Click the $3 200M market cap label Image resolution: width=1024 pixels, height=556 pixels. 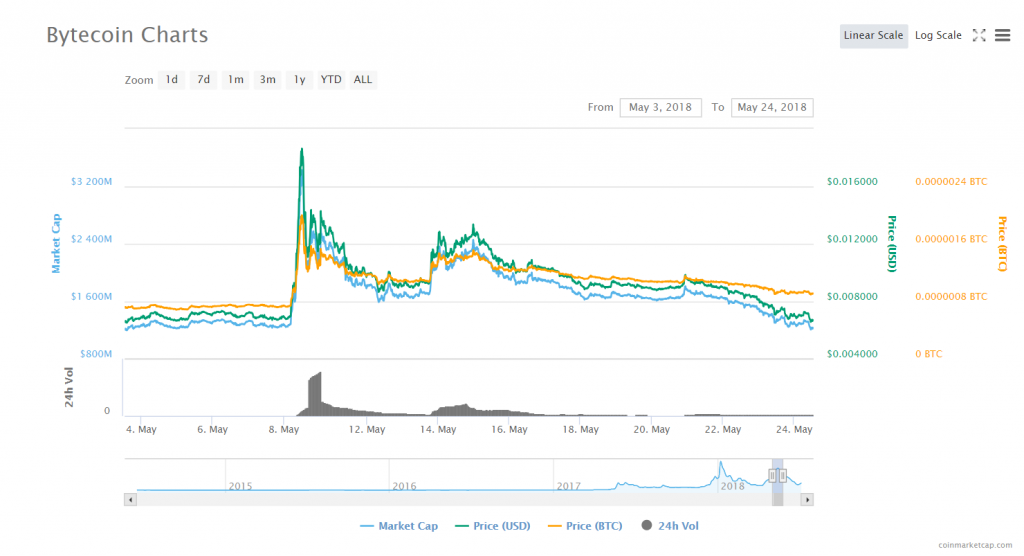tap(91, 182)
